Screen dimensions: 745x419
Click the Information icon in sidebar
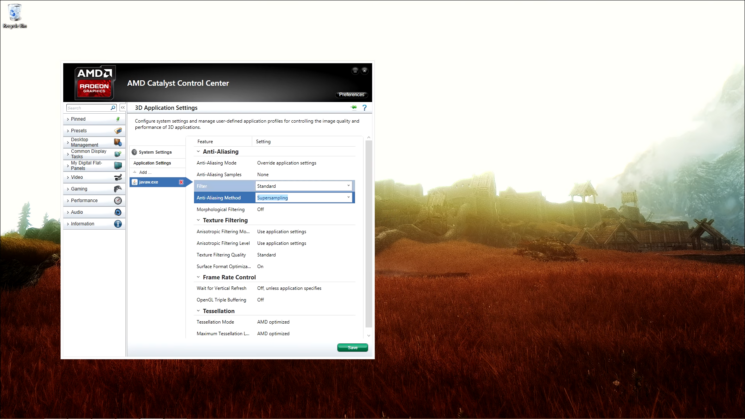click(x=118, y=224)
